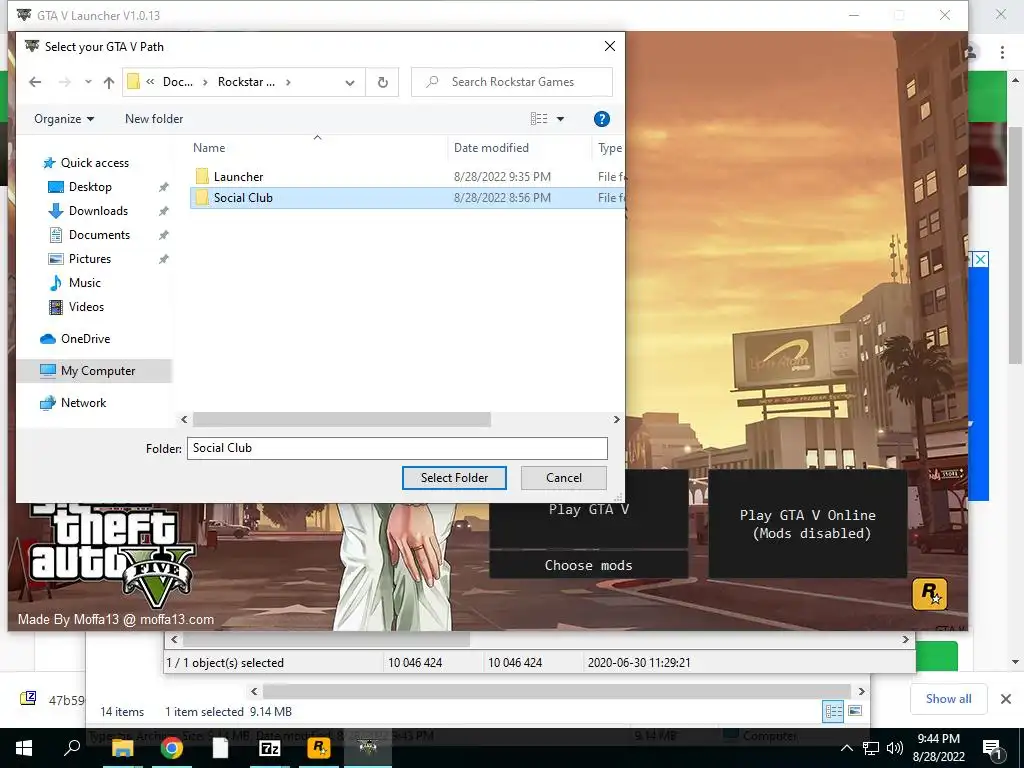Click Show all downloads link
The image size is (1024, 768).
(948, 699)
